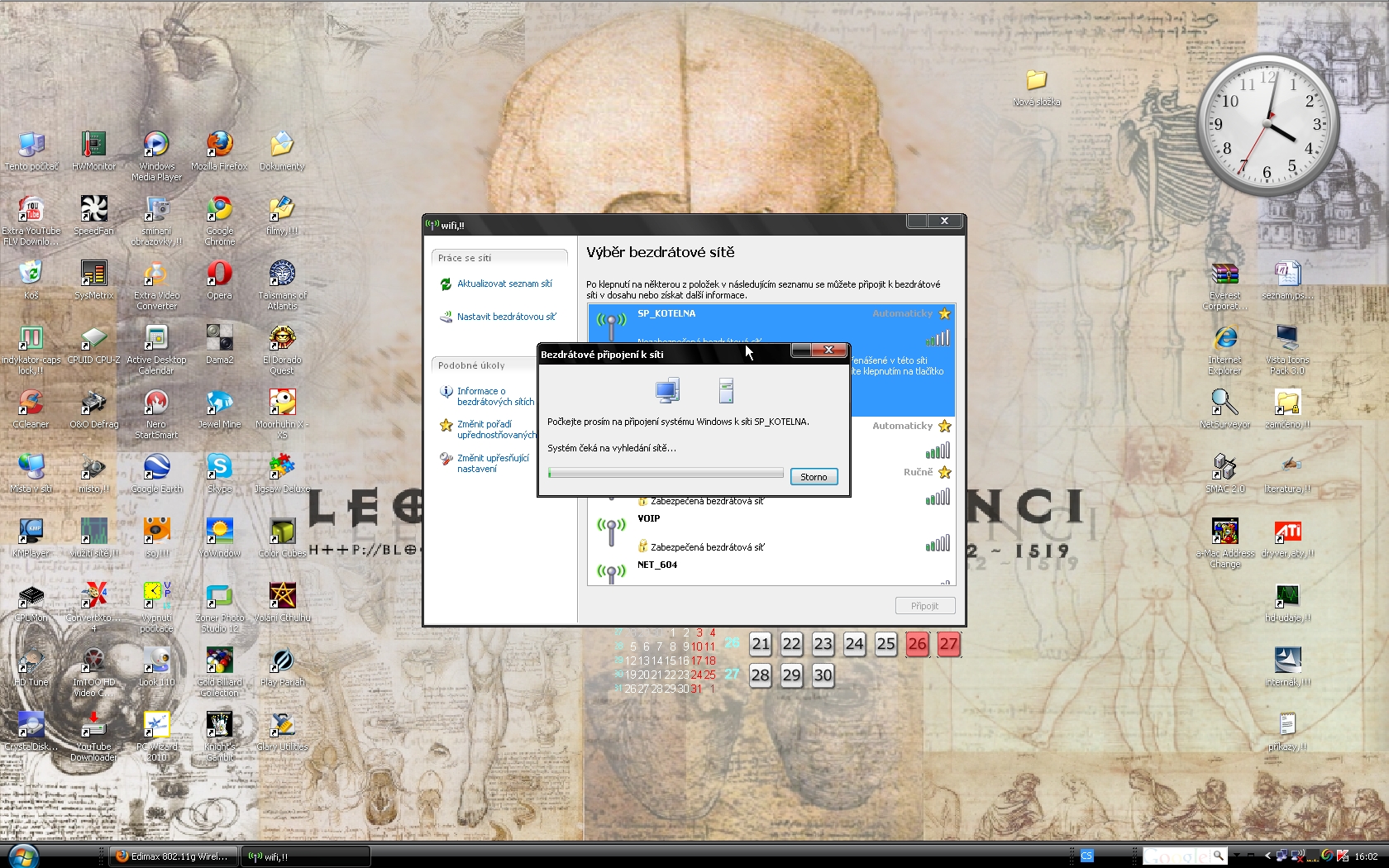
Task: Launch Windows Media Player shortcut
Action: tap(156, 155)
